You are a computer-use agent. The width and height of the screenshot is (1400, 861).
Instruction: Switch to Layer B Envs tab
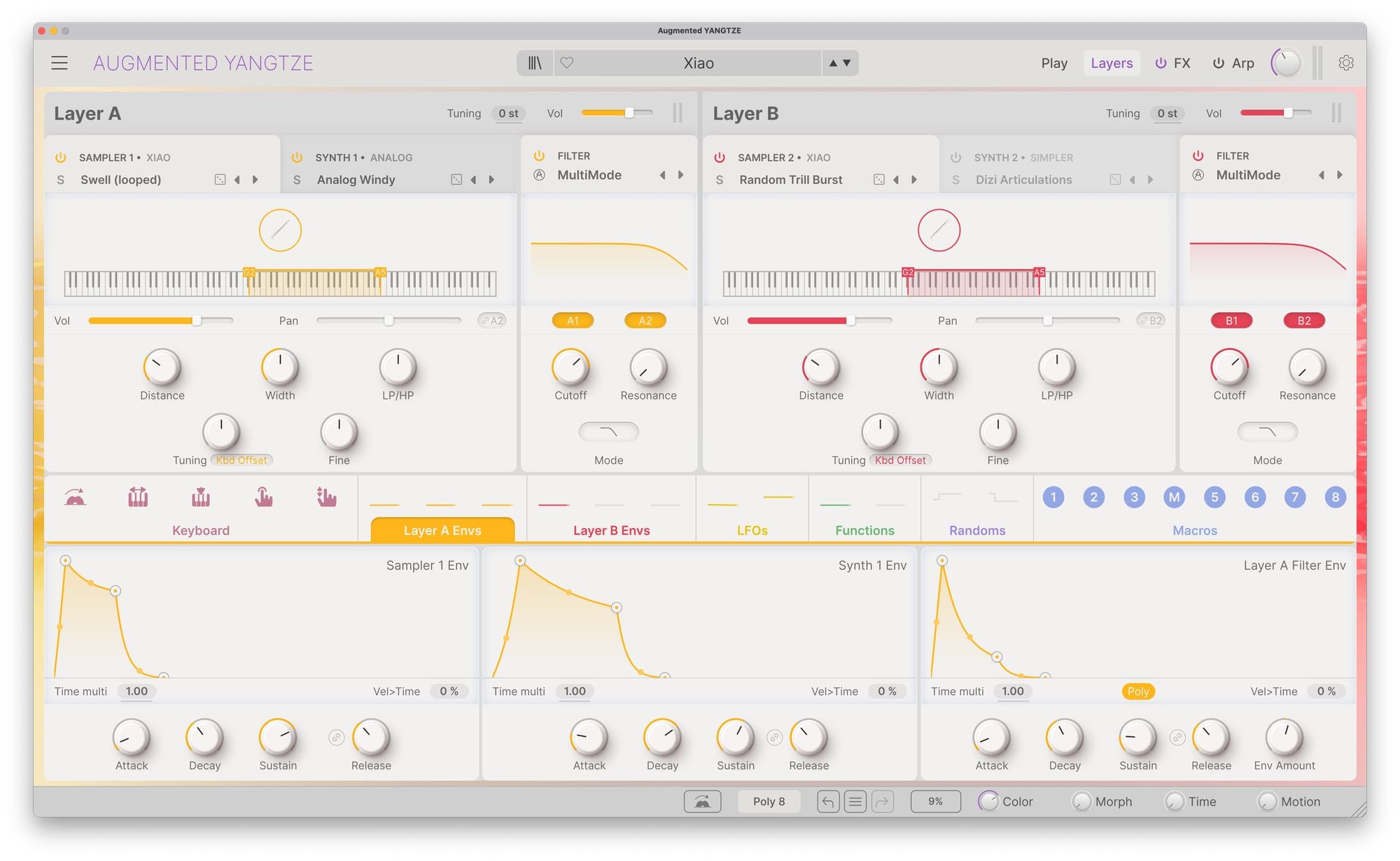pos(611,530)
